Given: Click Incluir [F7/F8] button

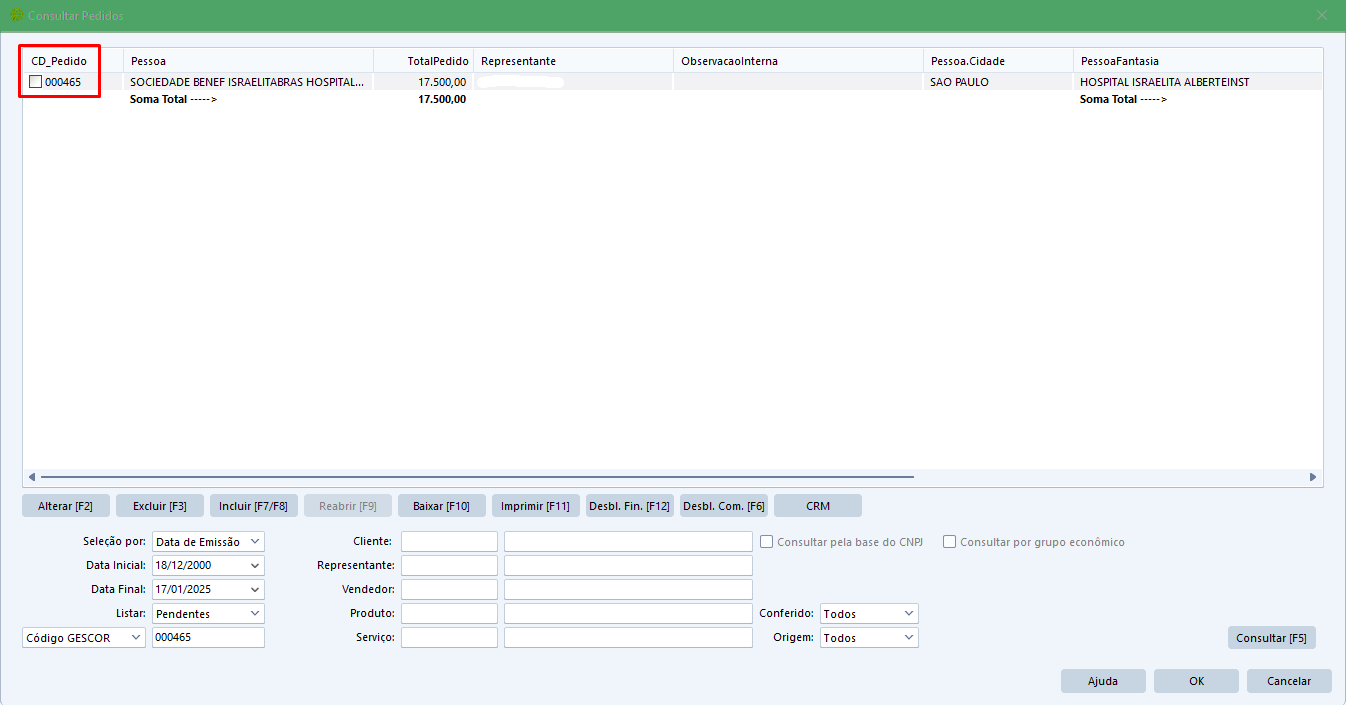Looking at the screenshot, I should click(253, 506).
